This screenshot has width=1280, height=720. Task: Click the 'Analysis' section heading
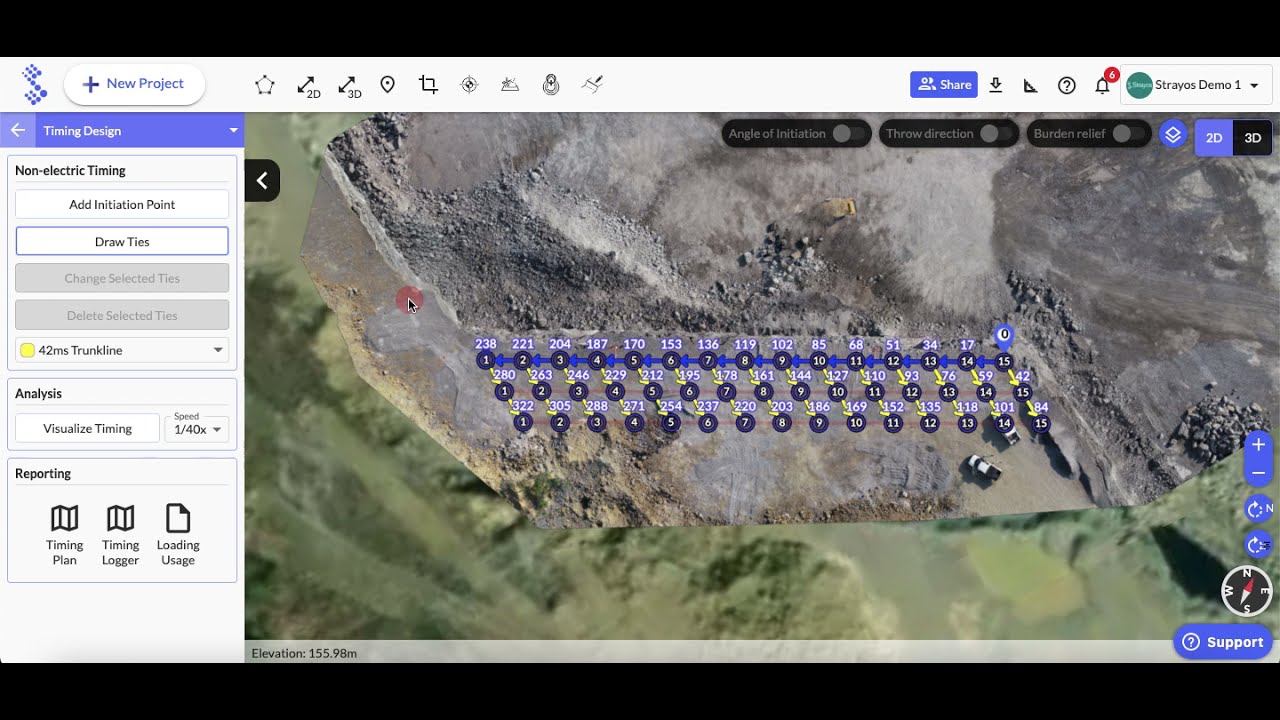click(x=38, y=393)
